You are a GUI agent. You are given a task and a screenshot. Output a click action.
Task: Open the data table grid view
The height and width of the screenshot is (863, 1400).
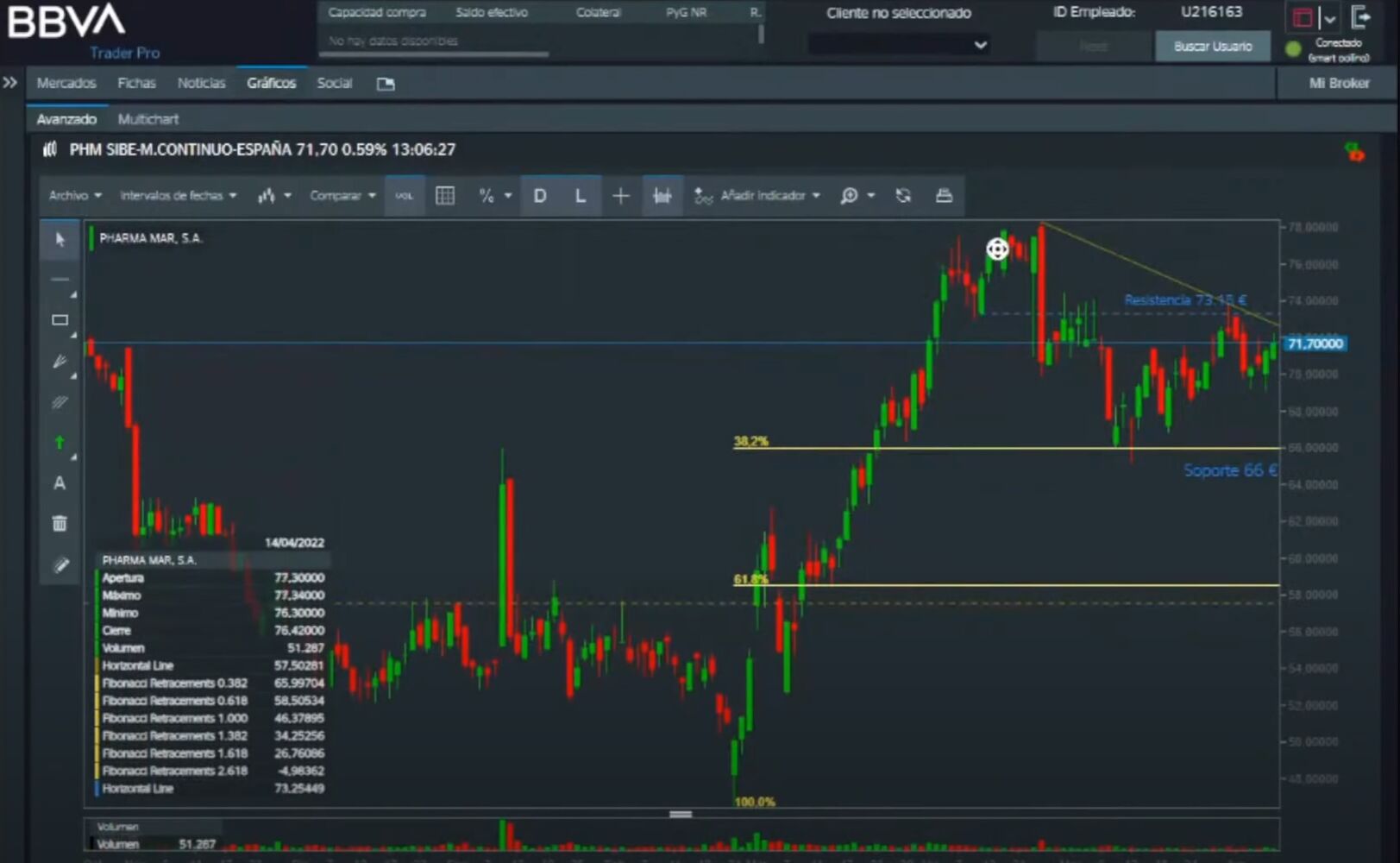445,196
